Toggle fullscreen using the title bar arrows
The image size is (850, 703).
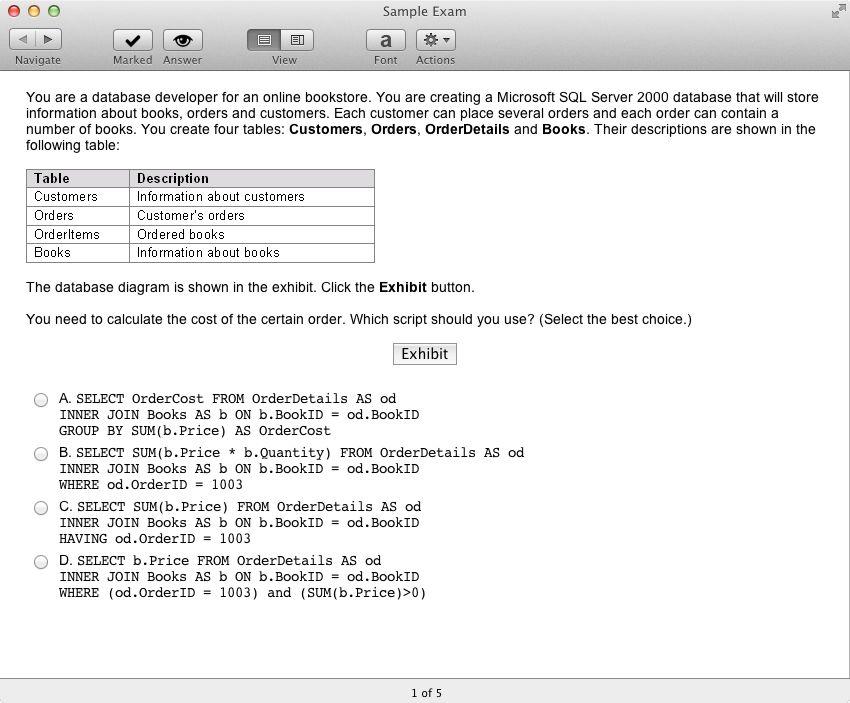tap(837, 11)
